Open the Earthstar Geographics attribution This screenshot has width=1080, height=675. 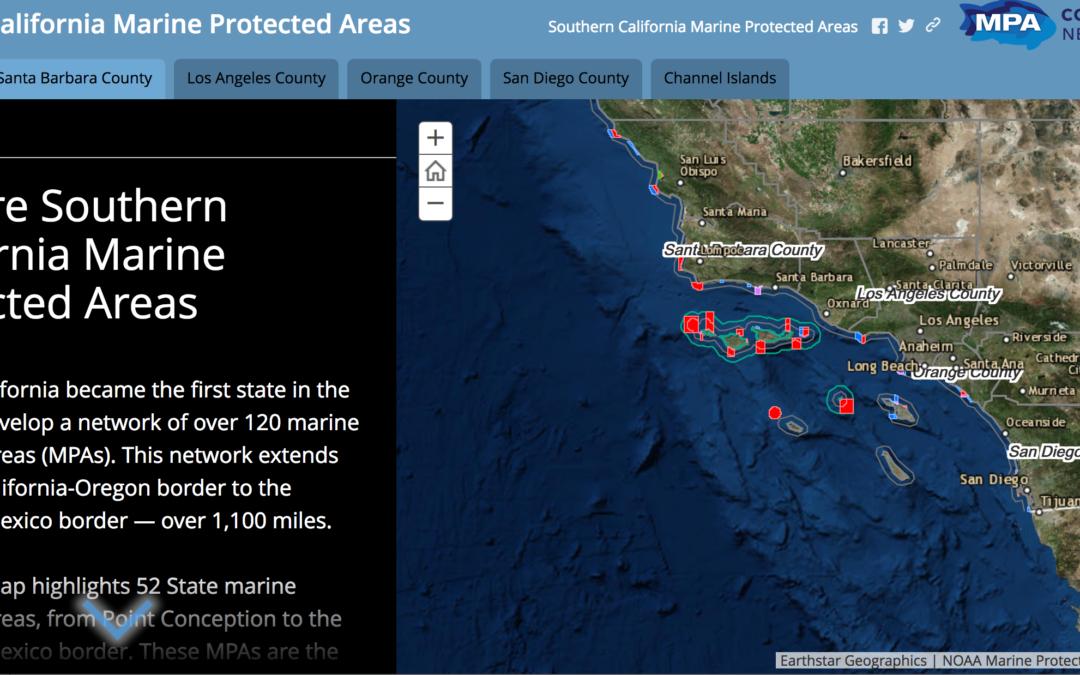point(853,660)
